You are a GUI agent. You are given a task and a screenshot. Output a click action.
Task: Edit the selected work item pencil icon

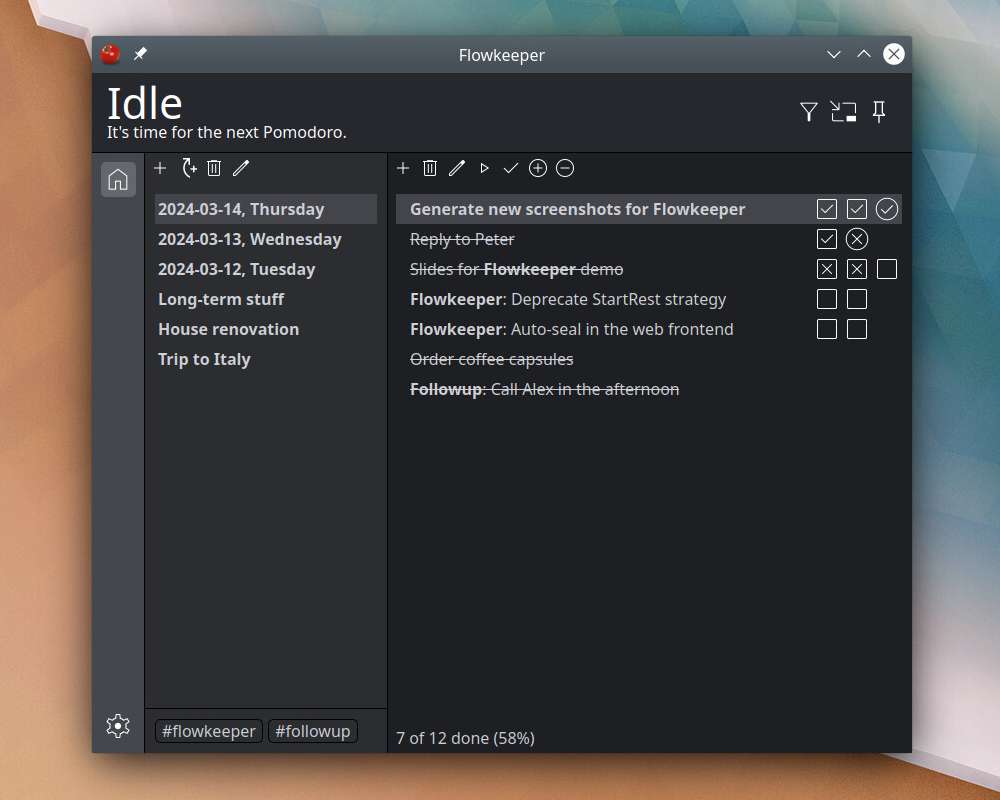457,168
